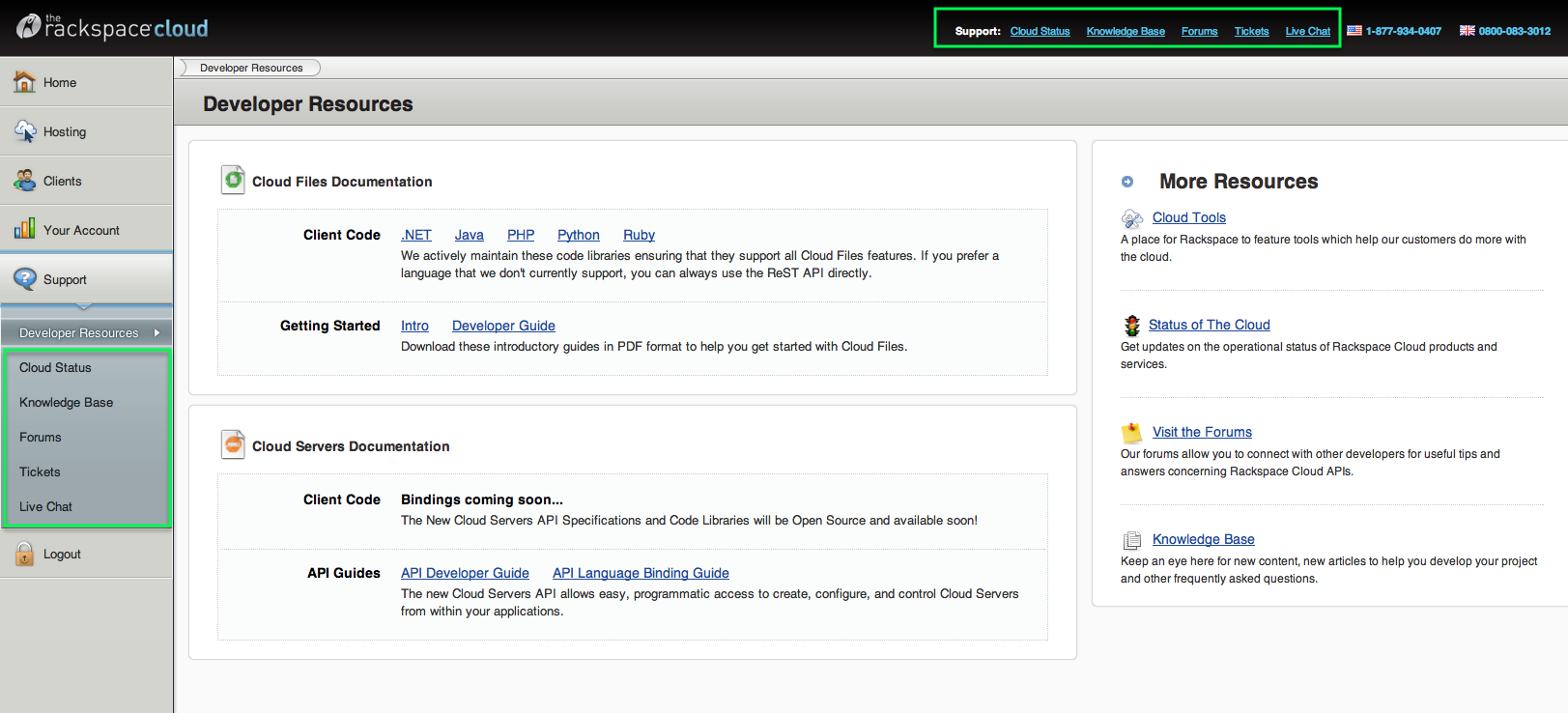This screenshot has height=713, width=1568.
Task: Open the PHP client code link
Action: tap(521, 235)
